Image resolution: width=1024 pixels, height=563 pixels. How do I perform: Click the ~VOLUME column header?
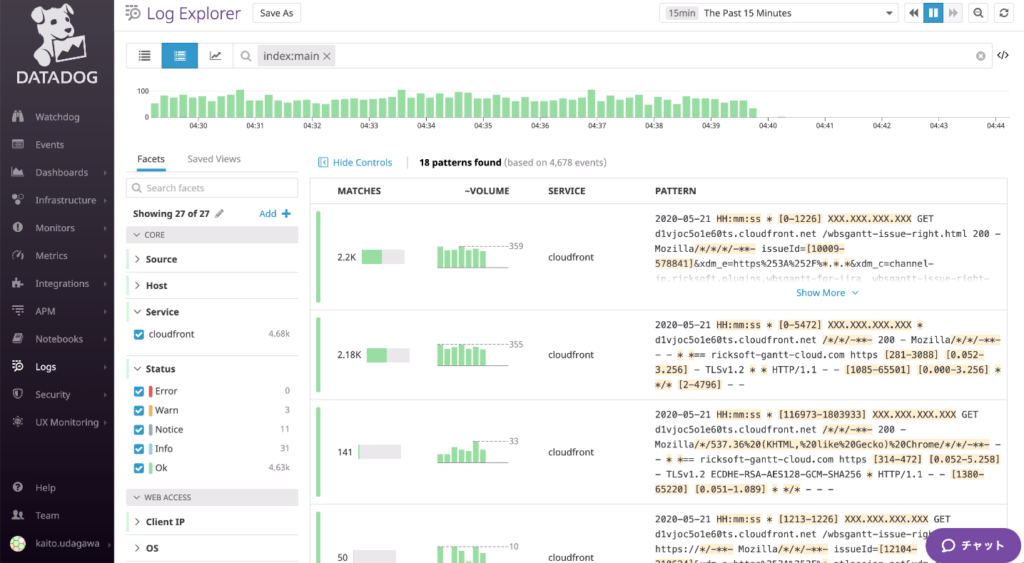(x=487, y=191)
